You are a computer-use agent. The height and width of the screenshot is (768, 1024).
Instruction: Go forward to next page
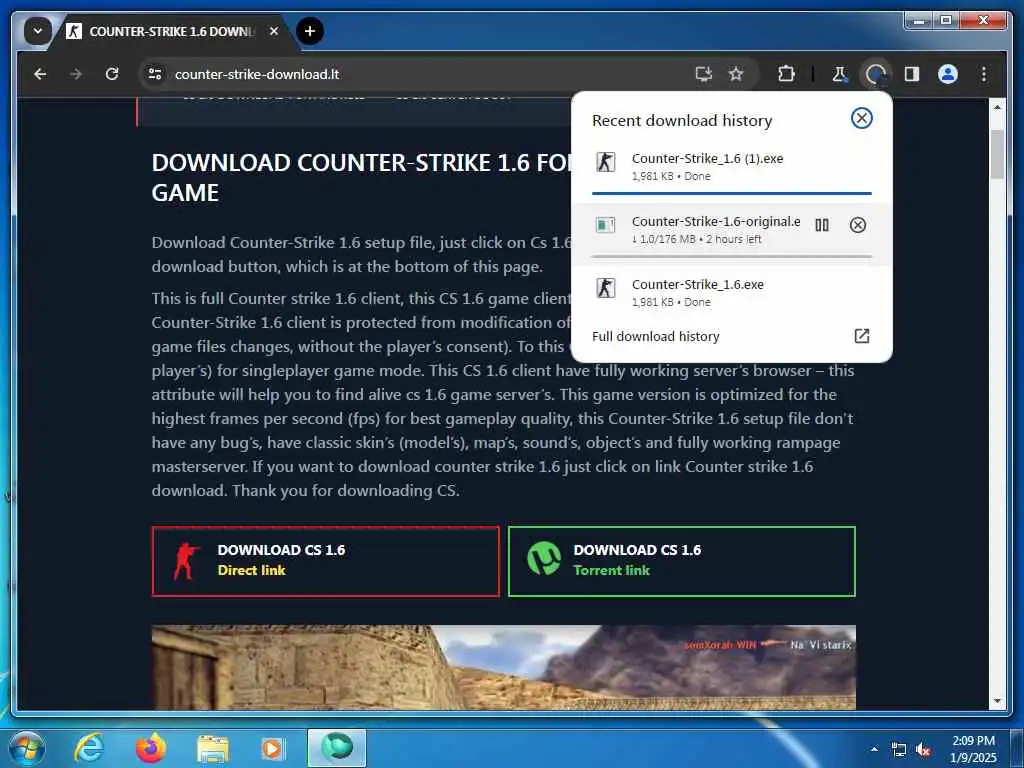[76, 74]
